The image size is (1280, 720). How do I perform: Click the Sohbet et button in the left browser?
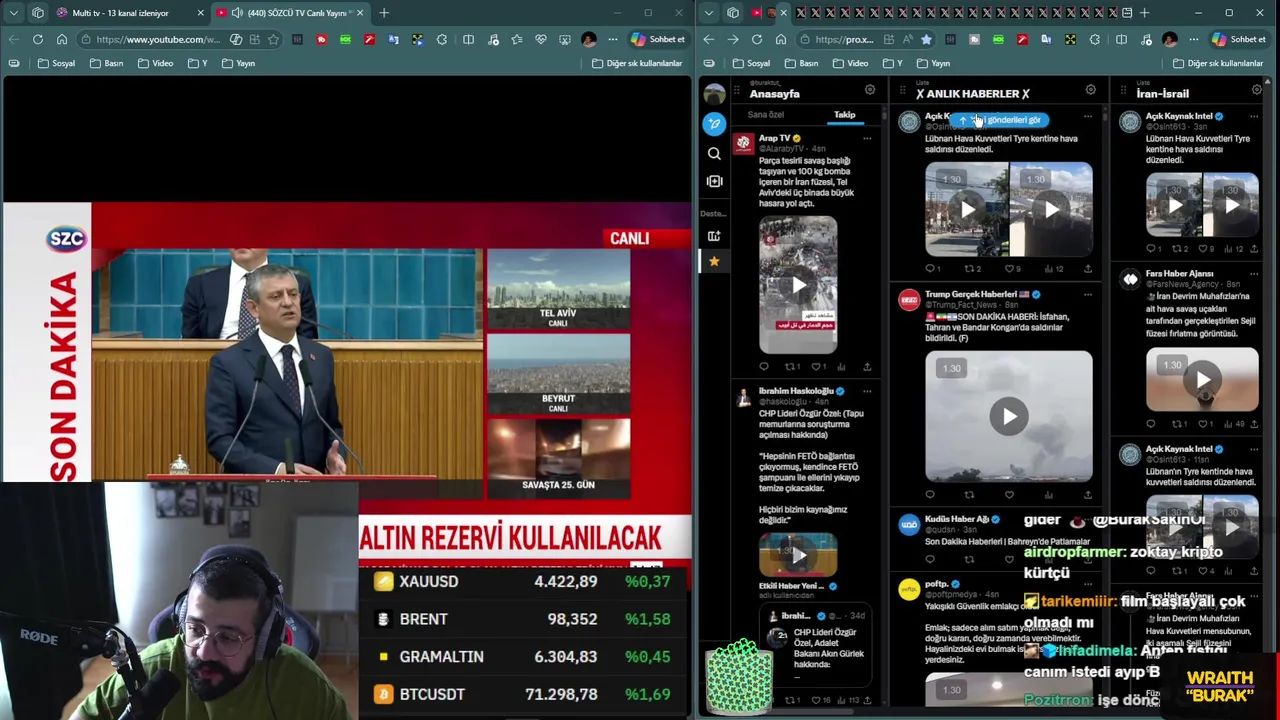click(x=657, y=39)
